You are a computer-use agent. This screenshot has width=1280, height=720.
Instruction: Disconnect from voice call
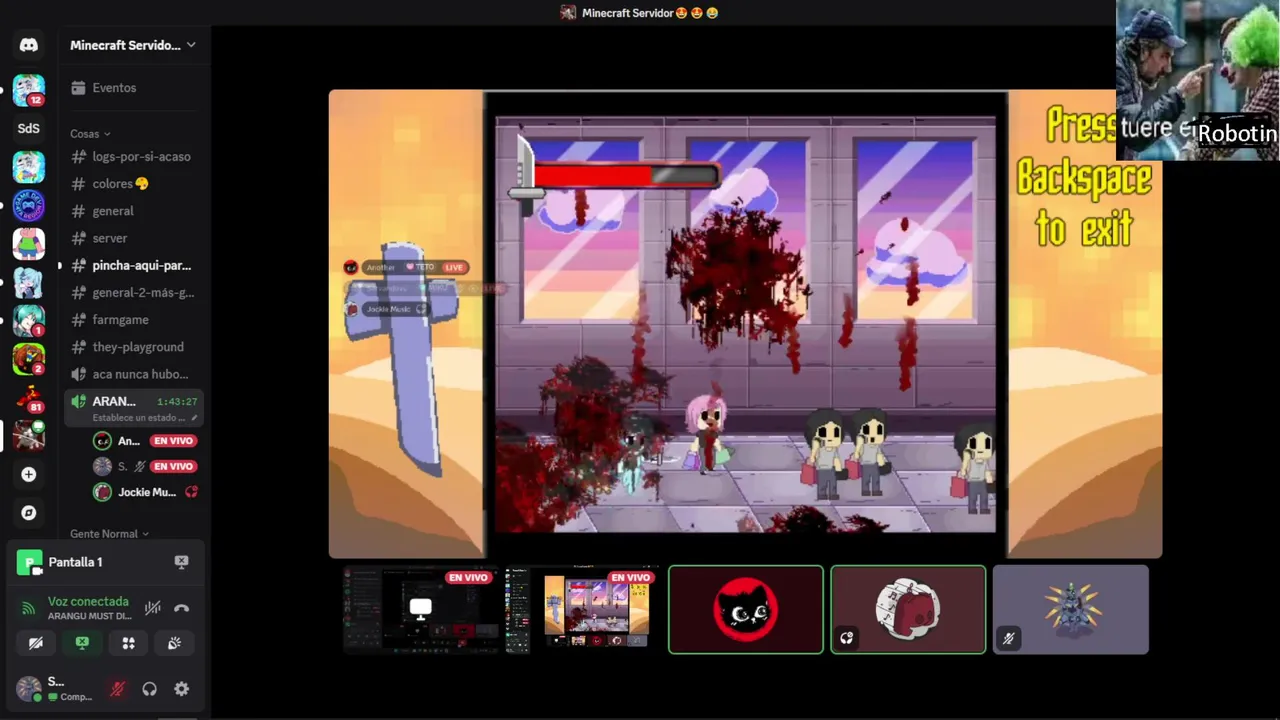(181, 608)
